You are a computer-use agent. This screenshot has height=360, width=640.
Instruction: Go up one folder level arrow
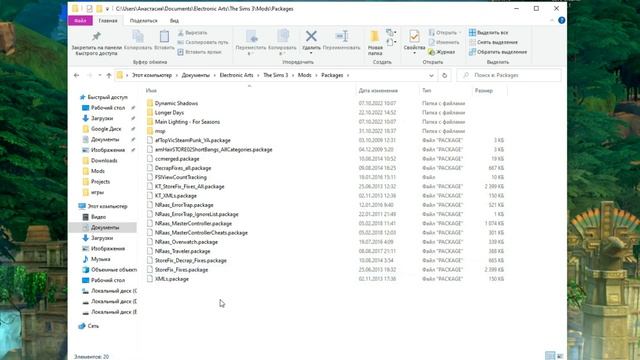[109, 75]
